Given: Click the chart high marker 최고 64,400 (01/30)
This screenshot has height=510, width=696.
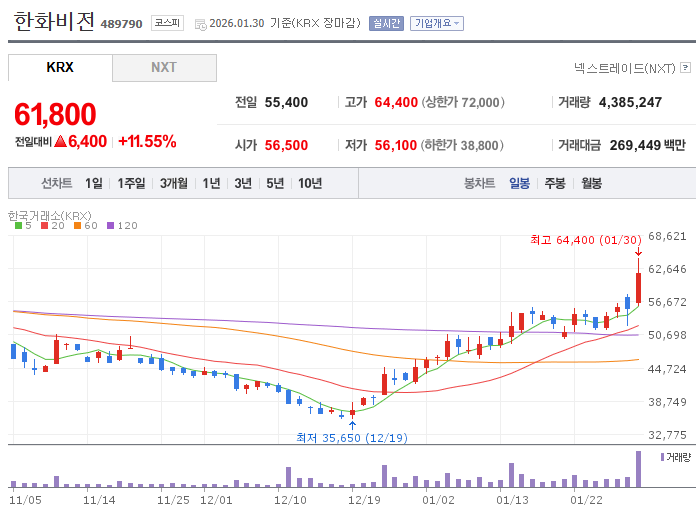Looking at the screenshot, I should point(586,240).
